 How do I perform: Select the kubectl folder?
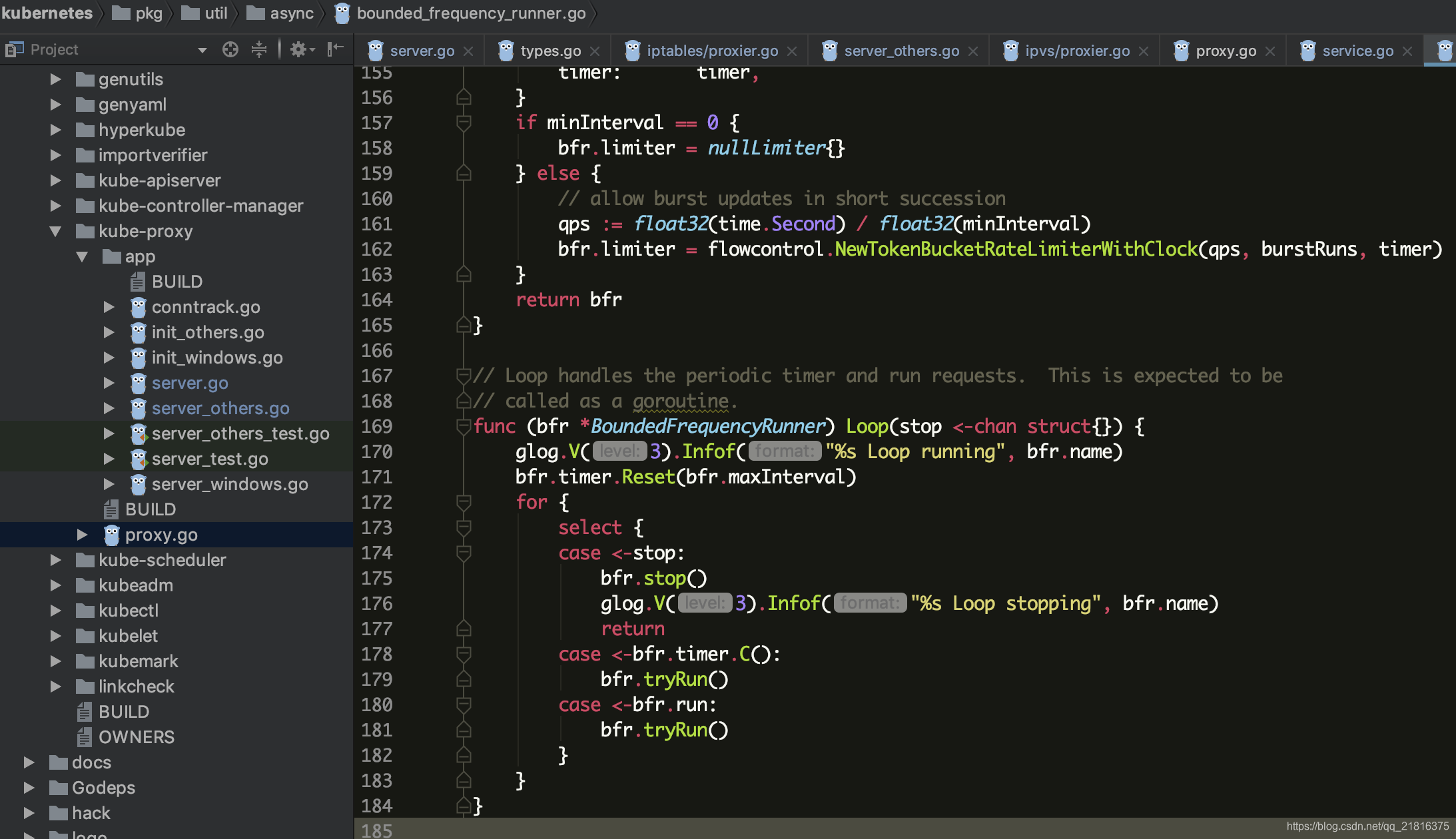pos(129,611)
